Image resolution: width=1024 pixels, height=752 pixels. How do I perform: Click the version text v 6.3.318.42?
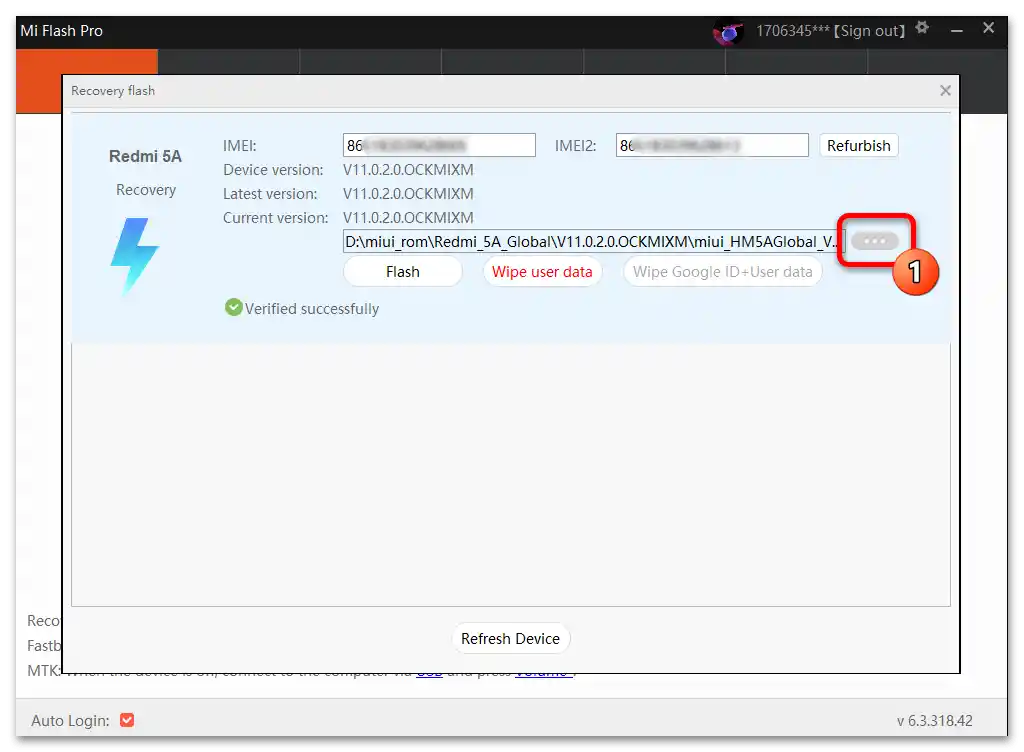pyautogui.click(x=934, y=721)
